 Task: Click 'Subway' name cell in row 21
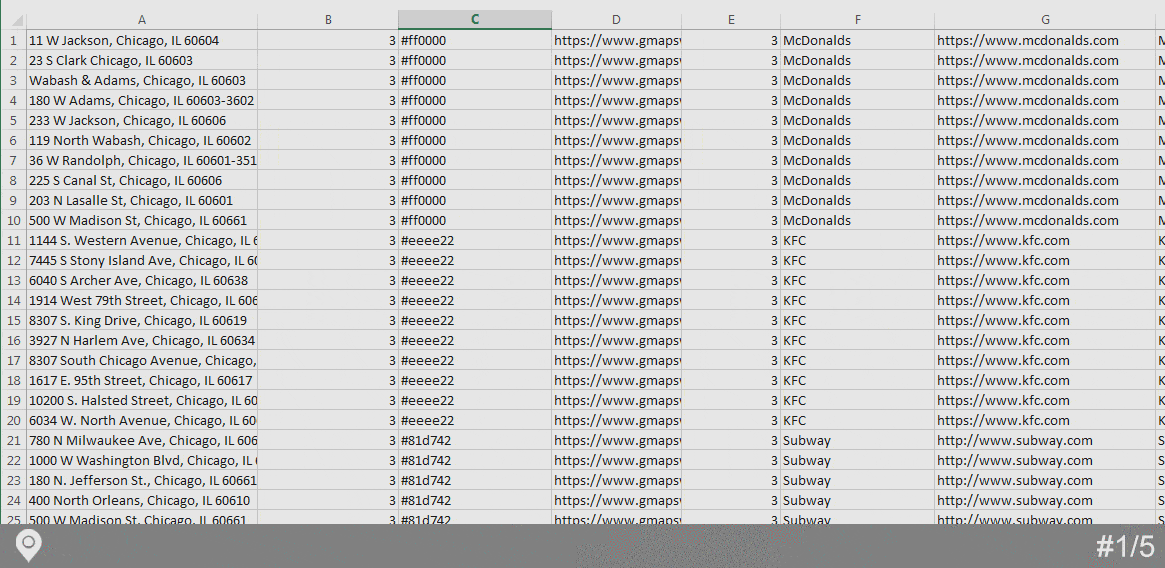(x=857, y=440)
